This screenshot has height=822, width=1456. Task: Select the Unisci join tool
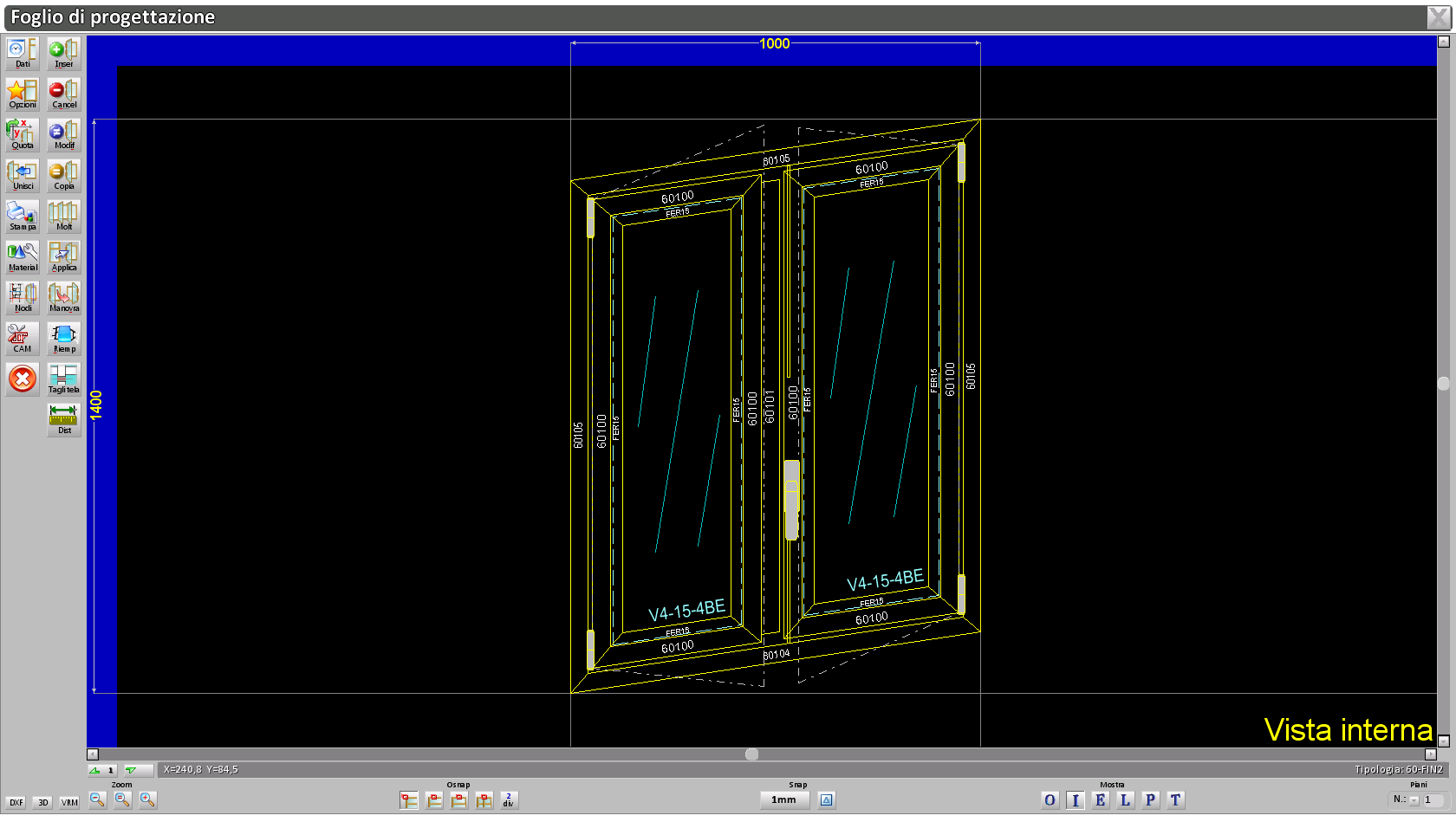pos(23,176)
